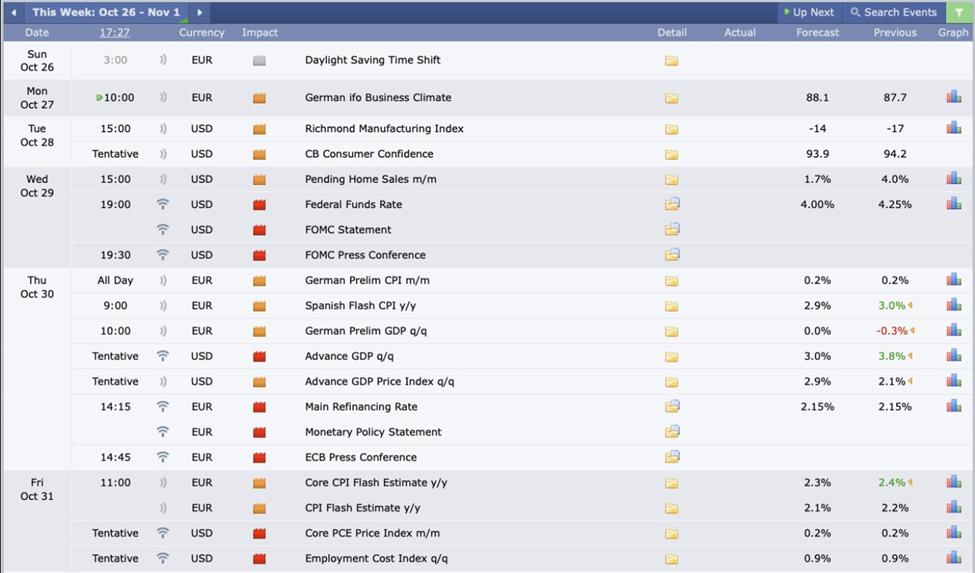The height and width of the screenshot is (573, 975).
Task: Toggle sound alert for Pending Home Sales
Action: (163, 179)
